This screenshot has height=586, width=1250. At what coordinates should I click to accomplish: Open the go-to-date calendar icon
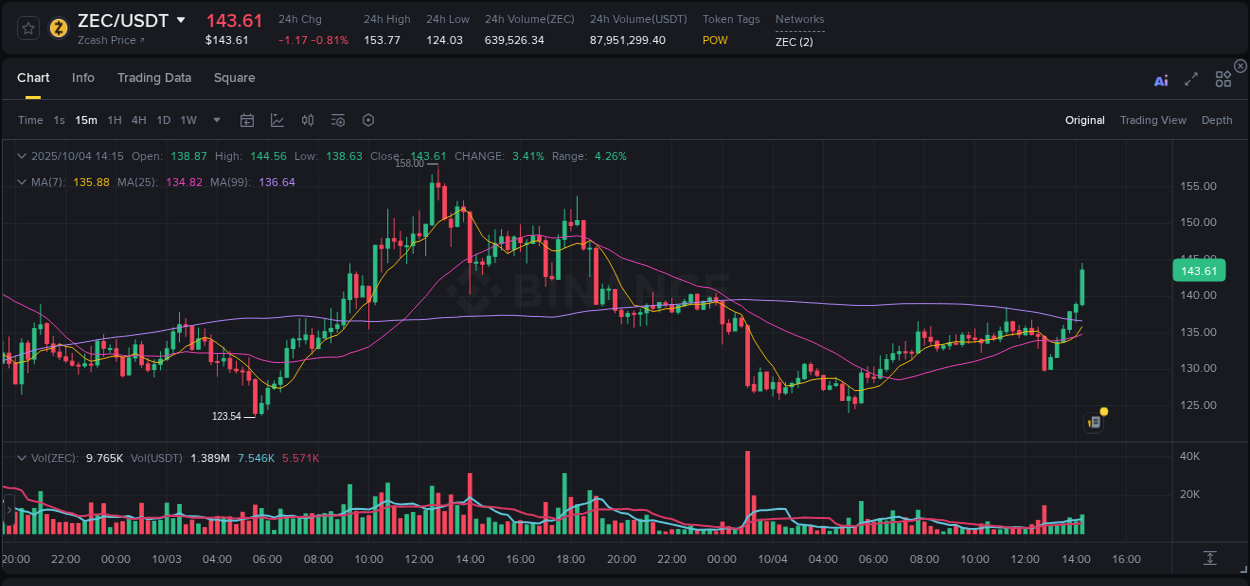[247, 119]
